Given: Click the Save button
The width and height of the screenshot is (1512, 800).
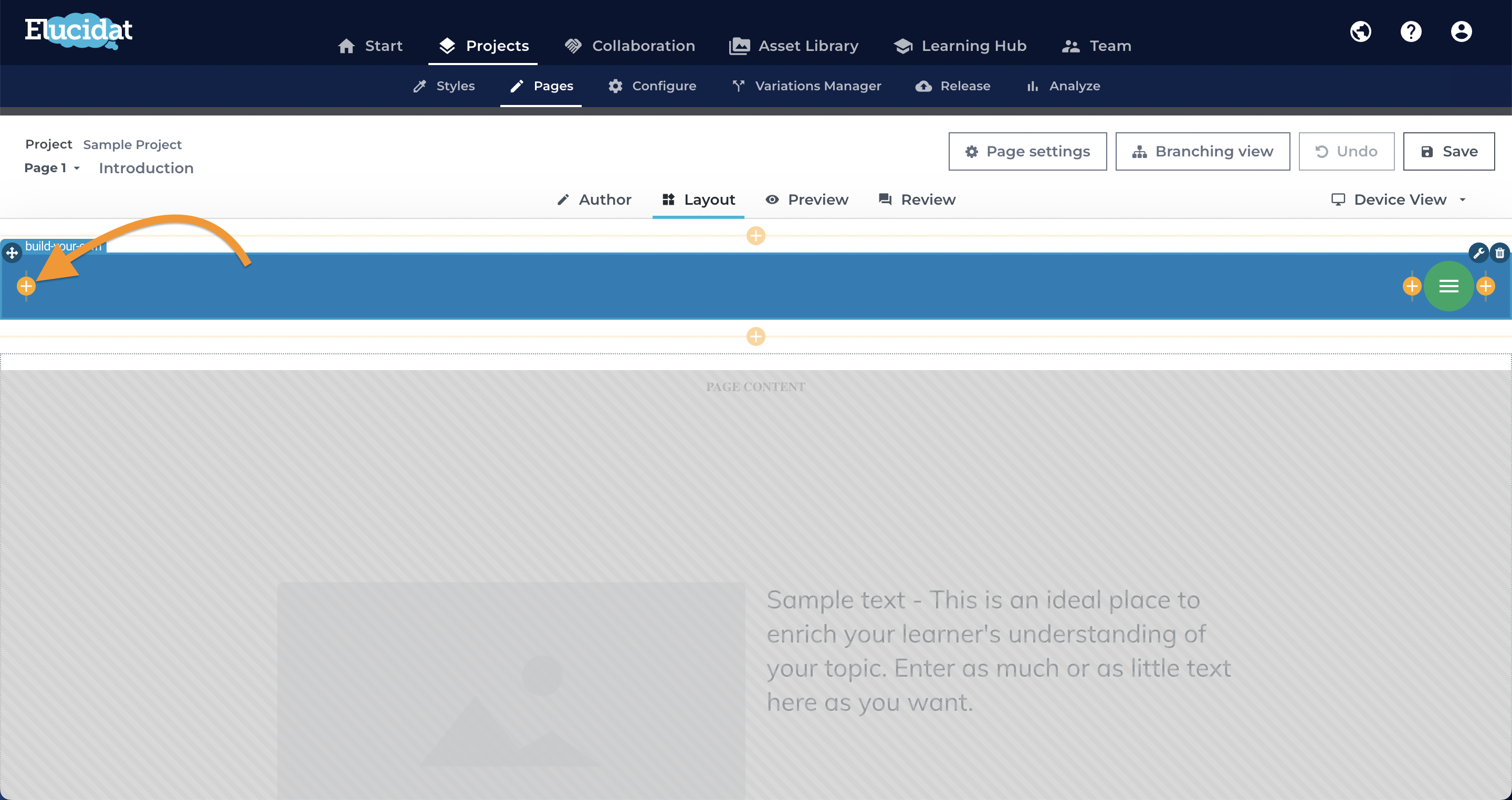Looking at the screenshot, I should 1448,151.
